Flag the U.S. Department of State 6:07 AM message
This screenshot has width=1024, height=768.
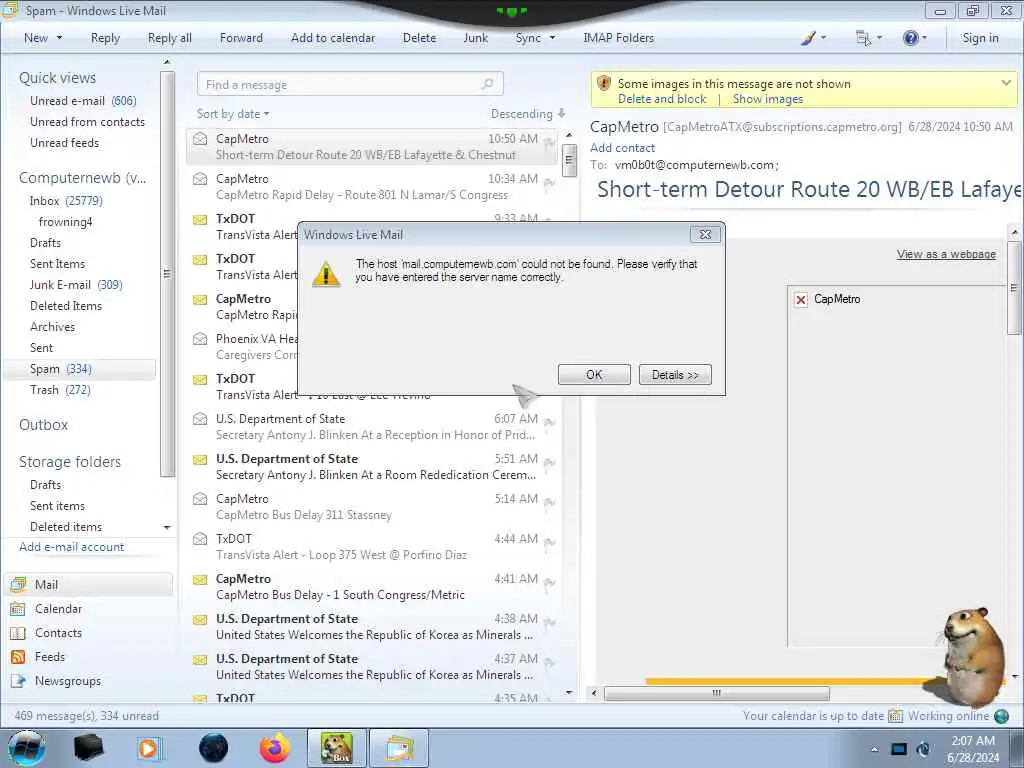pyautogui.click(x=549, y=423)
